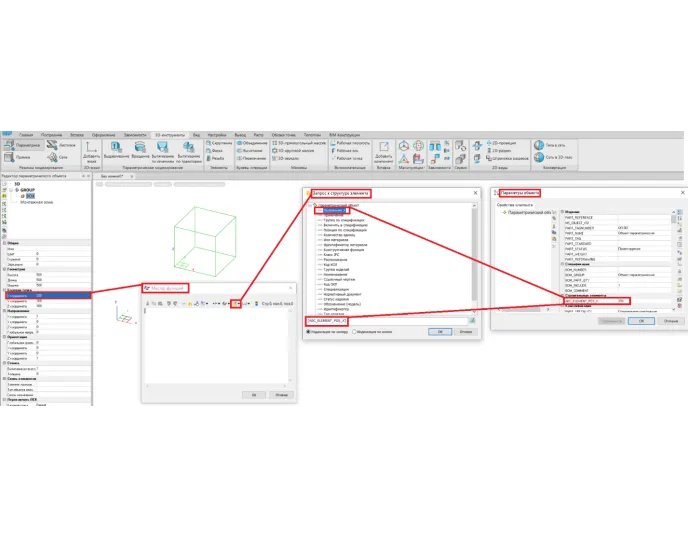This screenshot has width=688, height=537.
Task: Open Штриховка разрезов hatch settings
Action: tap(507, 158)
